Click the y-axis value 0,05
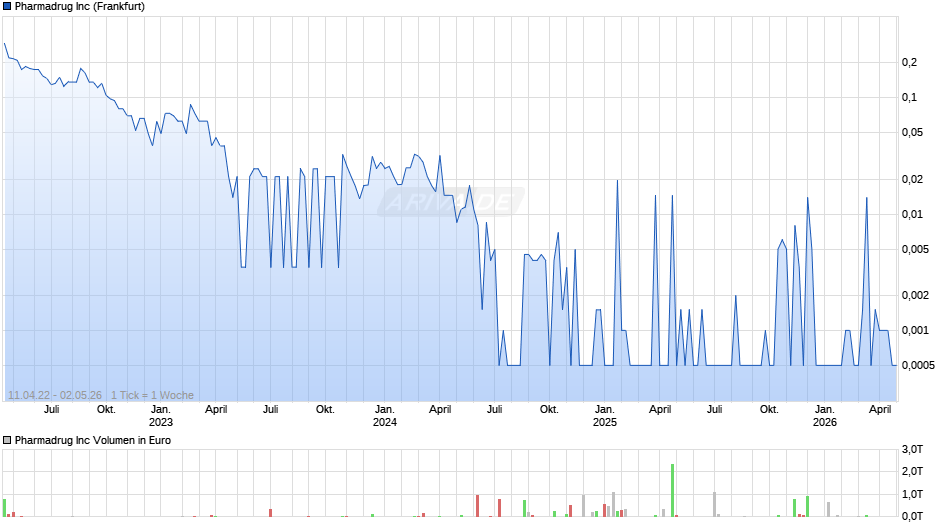 [x=912, y=133]
